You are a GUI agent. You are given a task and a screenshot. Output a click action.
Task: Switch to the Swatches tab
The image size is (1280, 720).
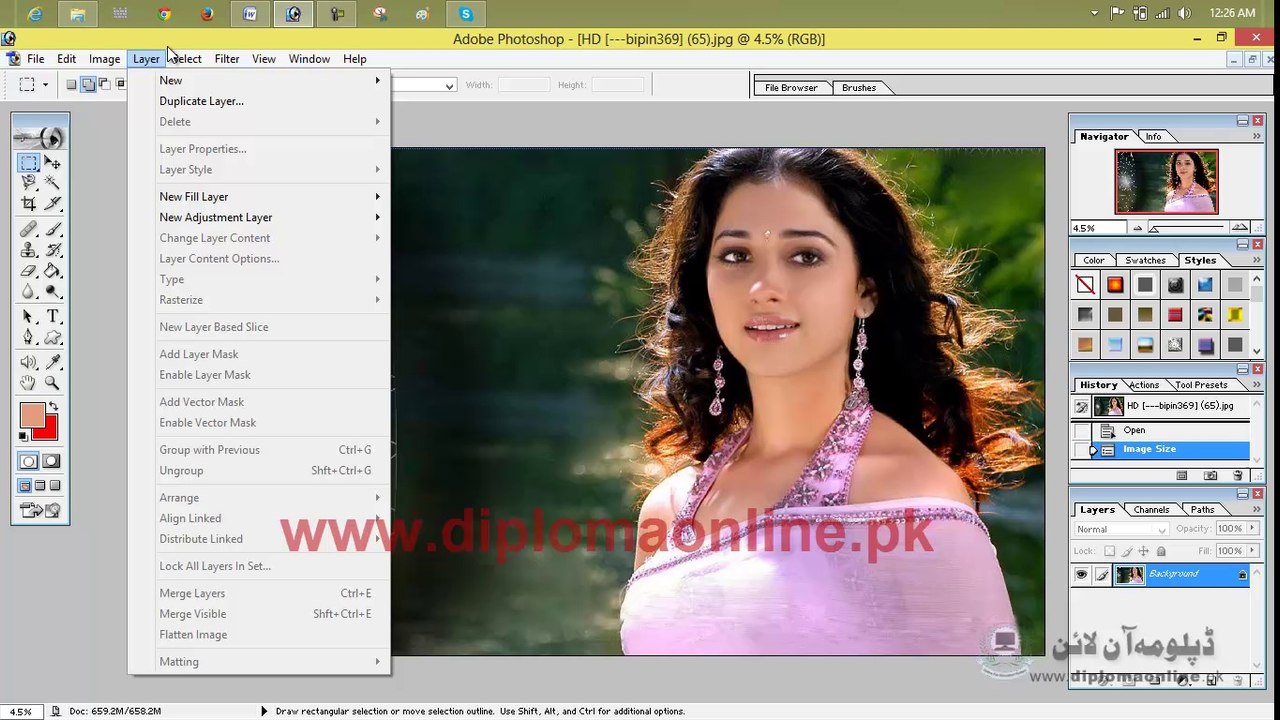[1145, 260]
